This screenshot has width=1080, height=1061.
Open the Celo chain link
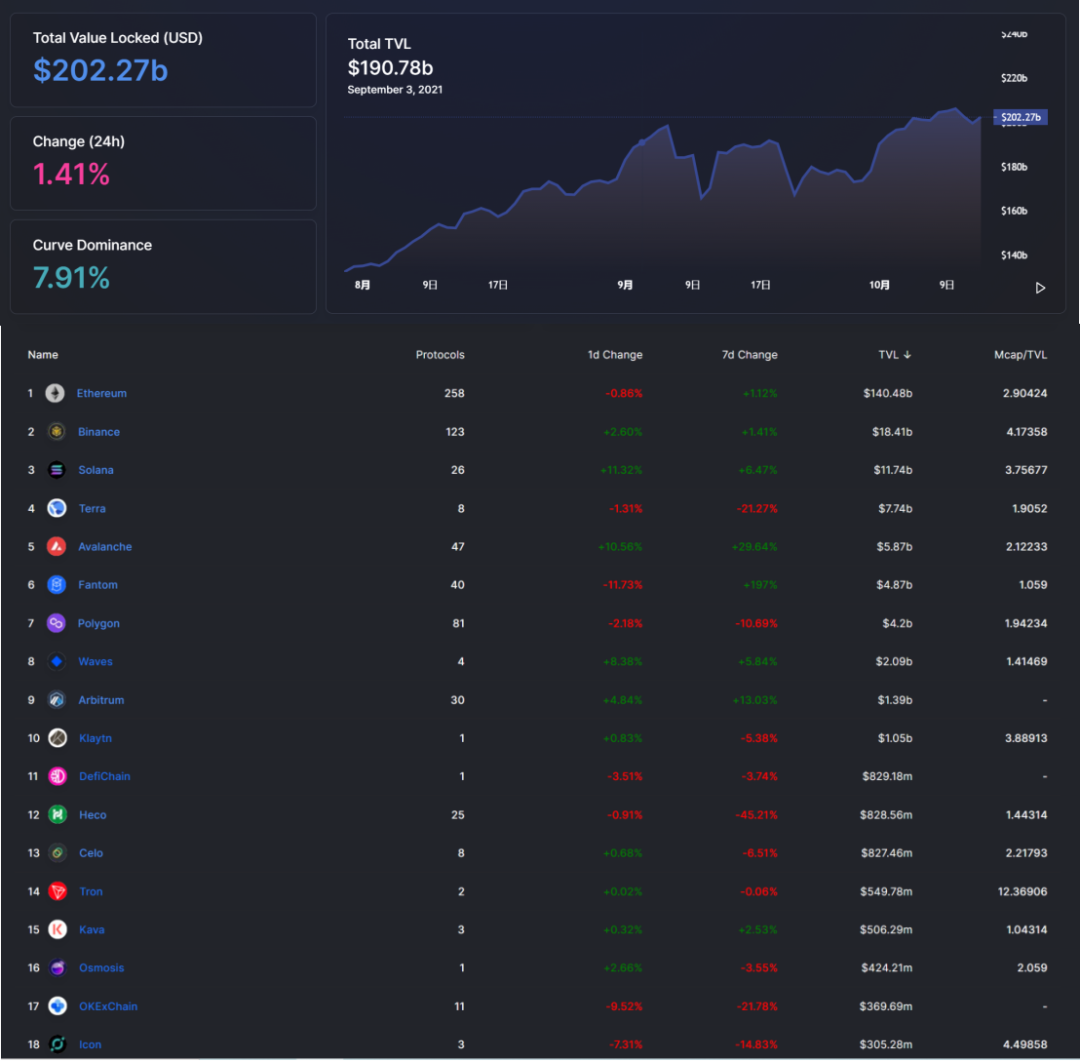coord(91,853)
